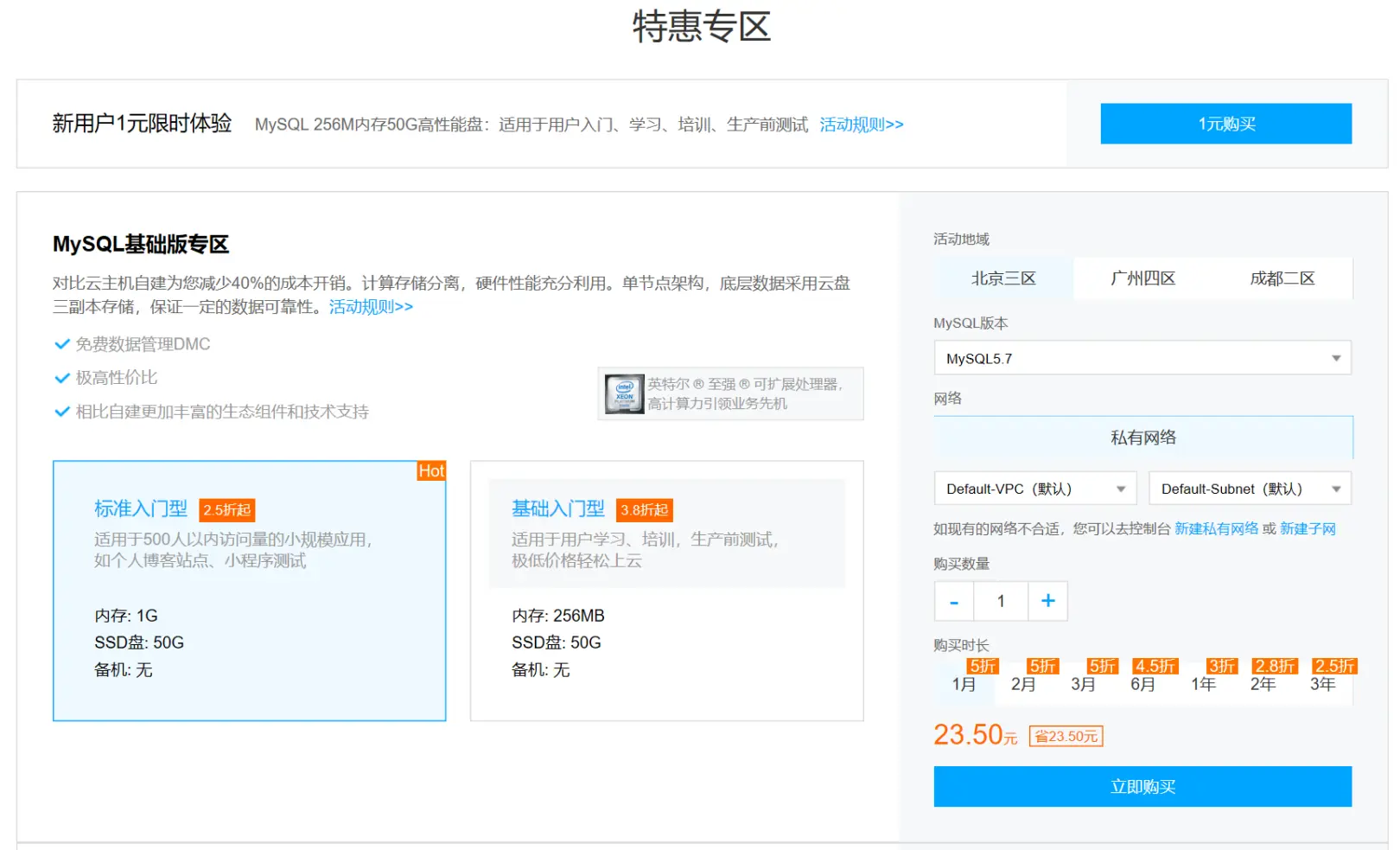Click the 省23.50元 savings tag
The width and height of the screenshot is (1400, 850).
[1066, 737]
